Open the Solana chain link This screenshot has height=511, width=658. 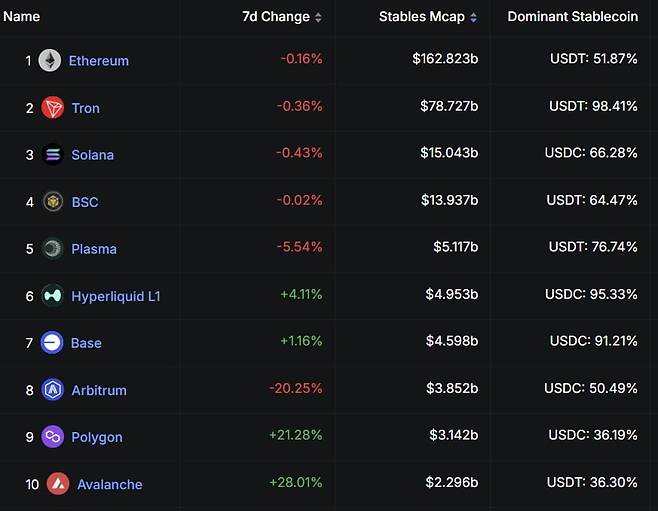[92, 155]
